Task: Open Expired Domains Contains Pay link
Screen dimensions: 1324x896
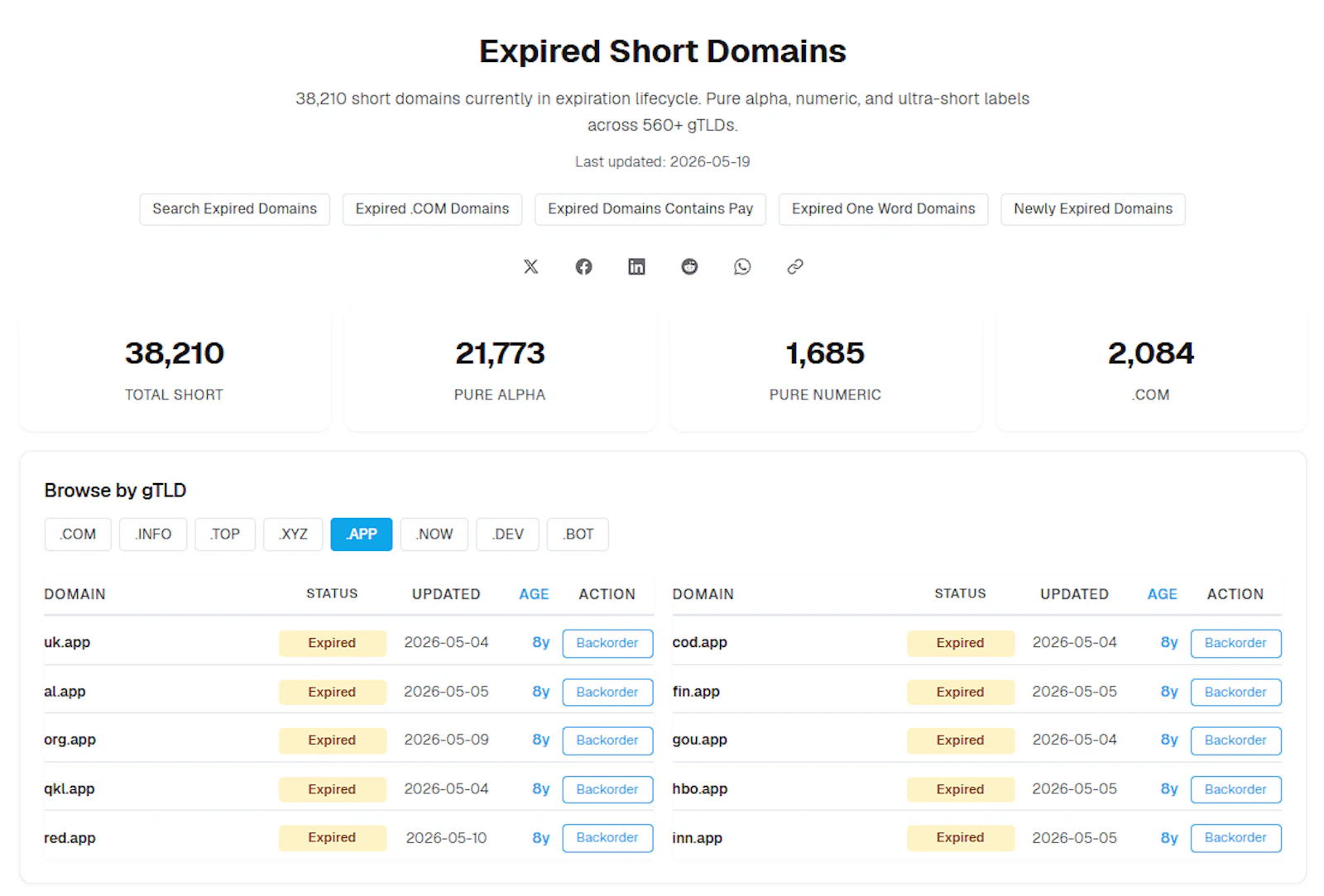Action: pyautogui.click(x=650, y=209)
